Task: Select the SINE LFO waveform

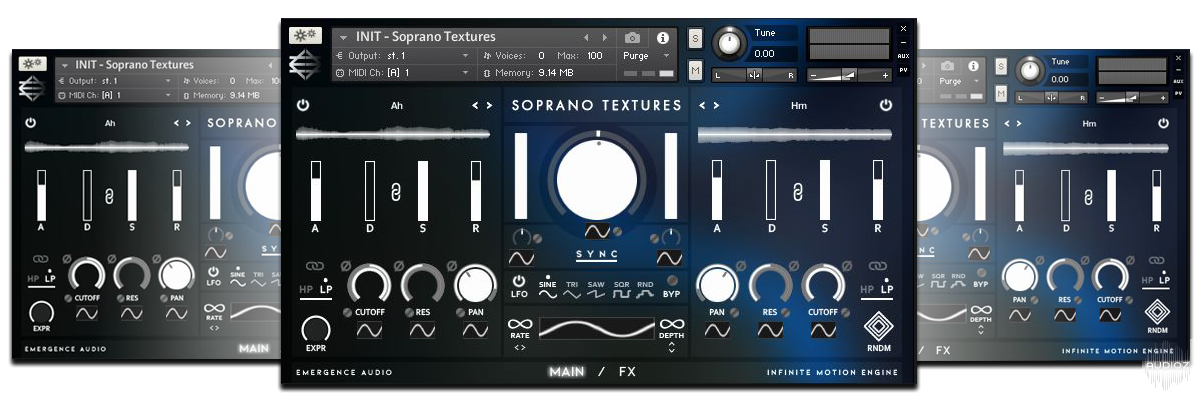Action: (547, 289)
